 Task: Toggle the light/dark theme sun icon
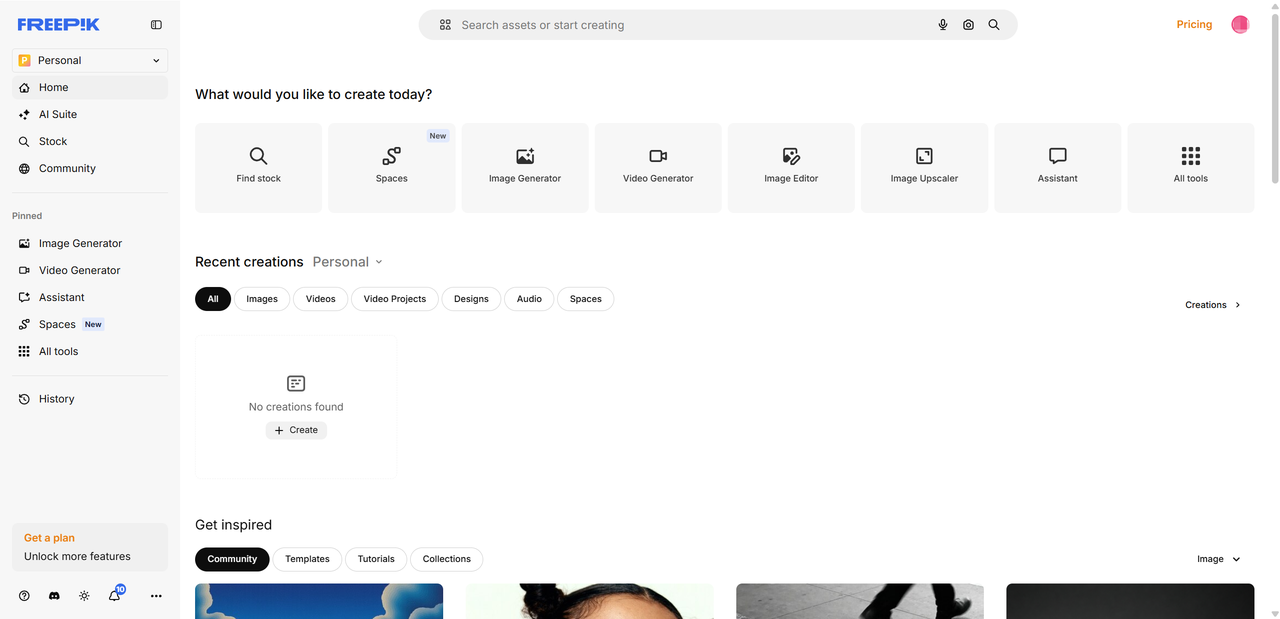tap(84, 596)
